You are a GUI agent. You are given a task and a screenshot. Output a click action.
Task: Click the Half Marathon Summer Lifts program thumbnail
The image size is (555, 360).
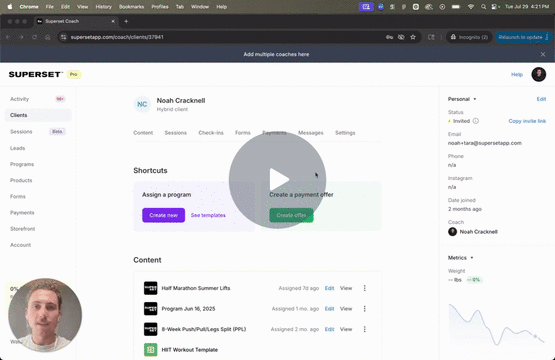click(150, 288)
